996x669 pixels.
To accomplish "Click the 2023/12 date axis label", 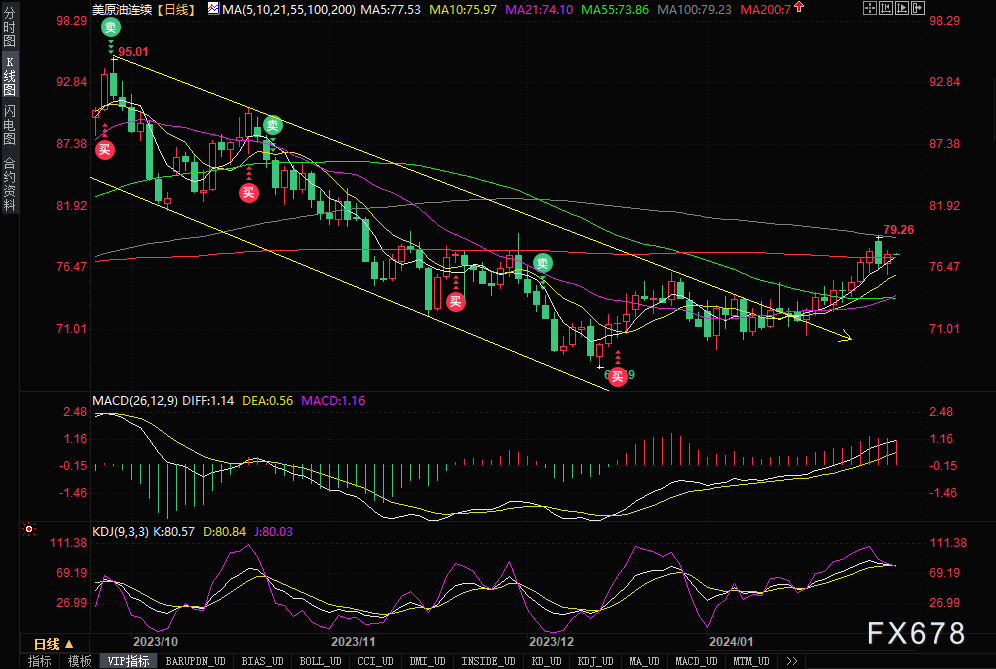I will pyautogui.click(x=551, y=642).
